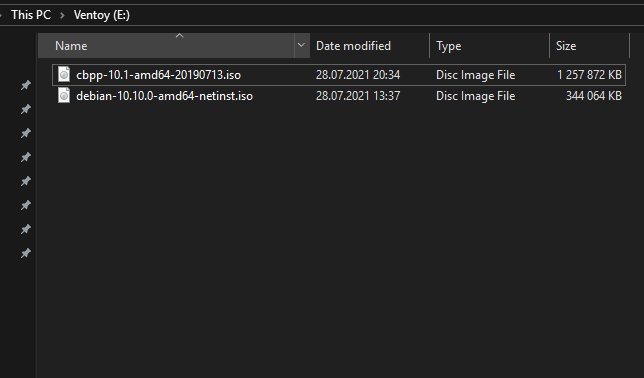Open the Name column filter dropdown arrow
This screenshot has height=378, width=644.
(301, 45)
